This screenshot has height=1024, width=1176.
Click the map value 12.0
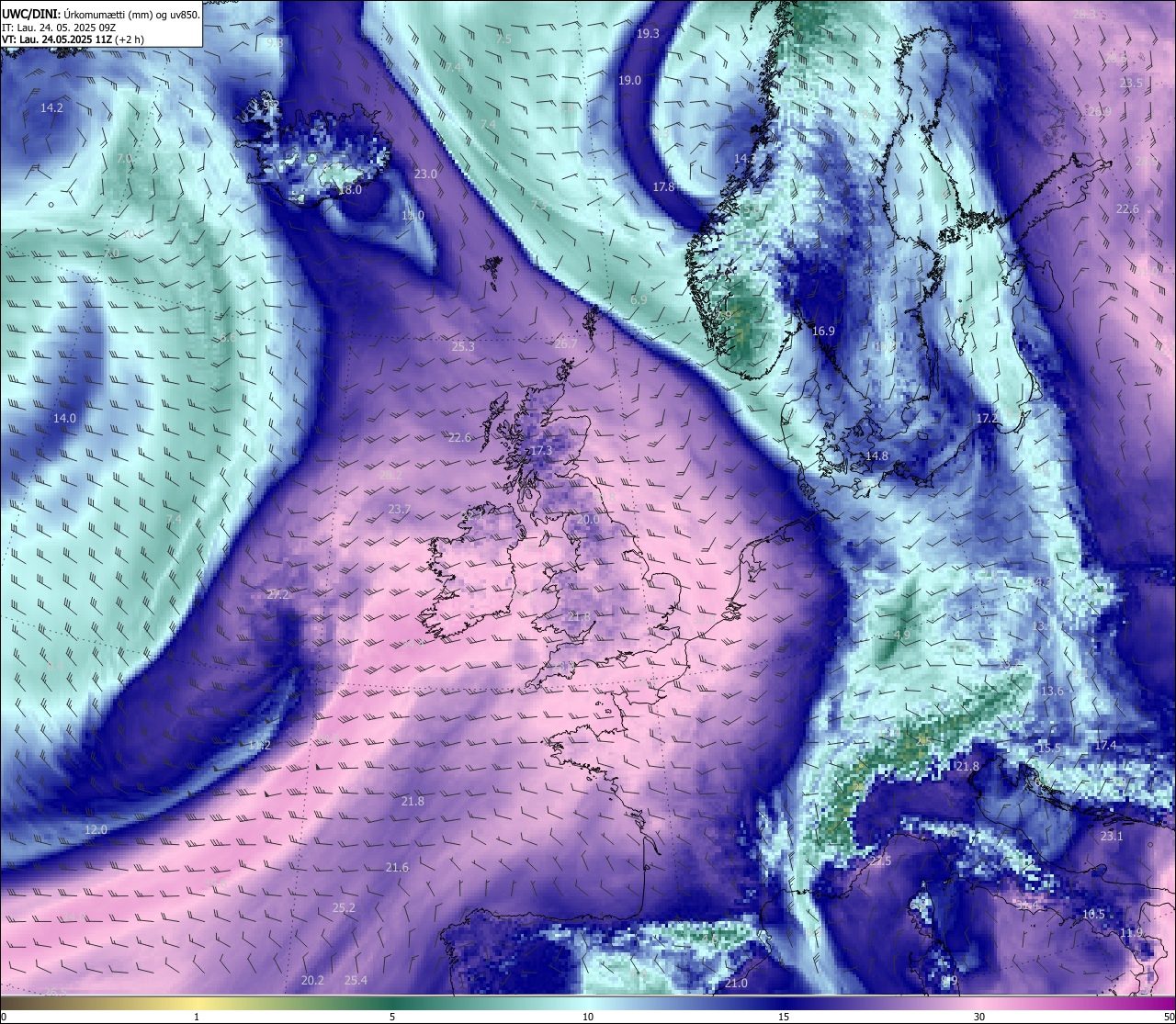[x=96, y=829]
